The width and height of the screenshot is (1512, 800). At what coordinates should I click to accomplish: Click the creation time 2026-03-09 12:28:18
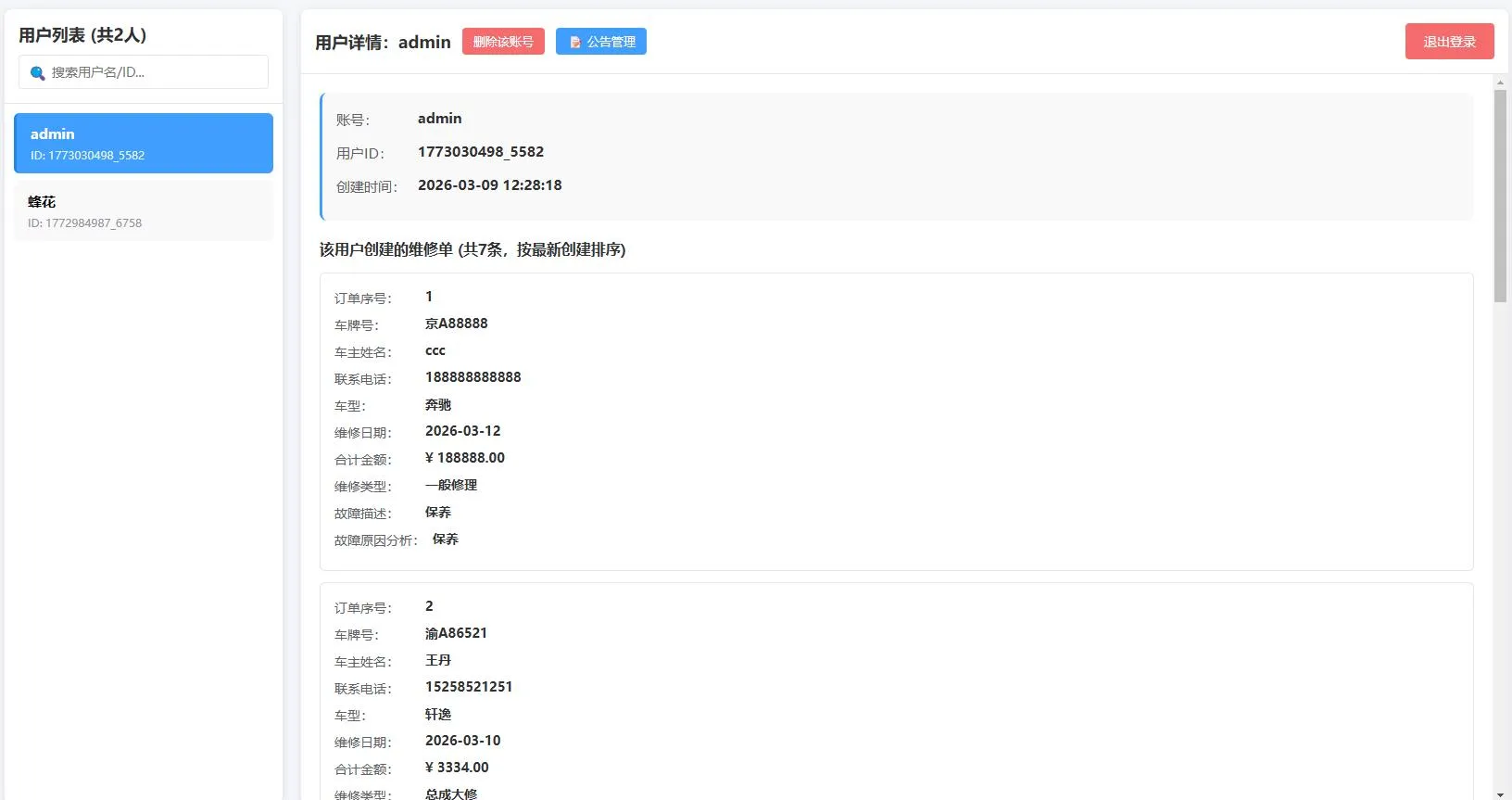[489, 185]
